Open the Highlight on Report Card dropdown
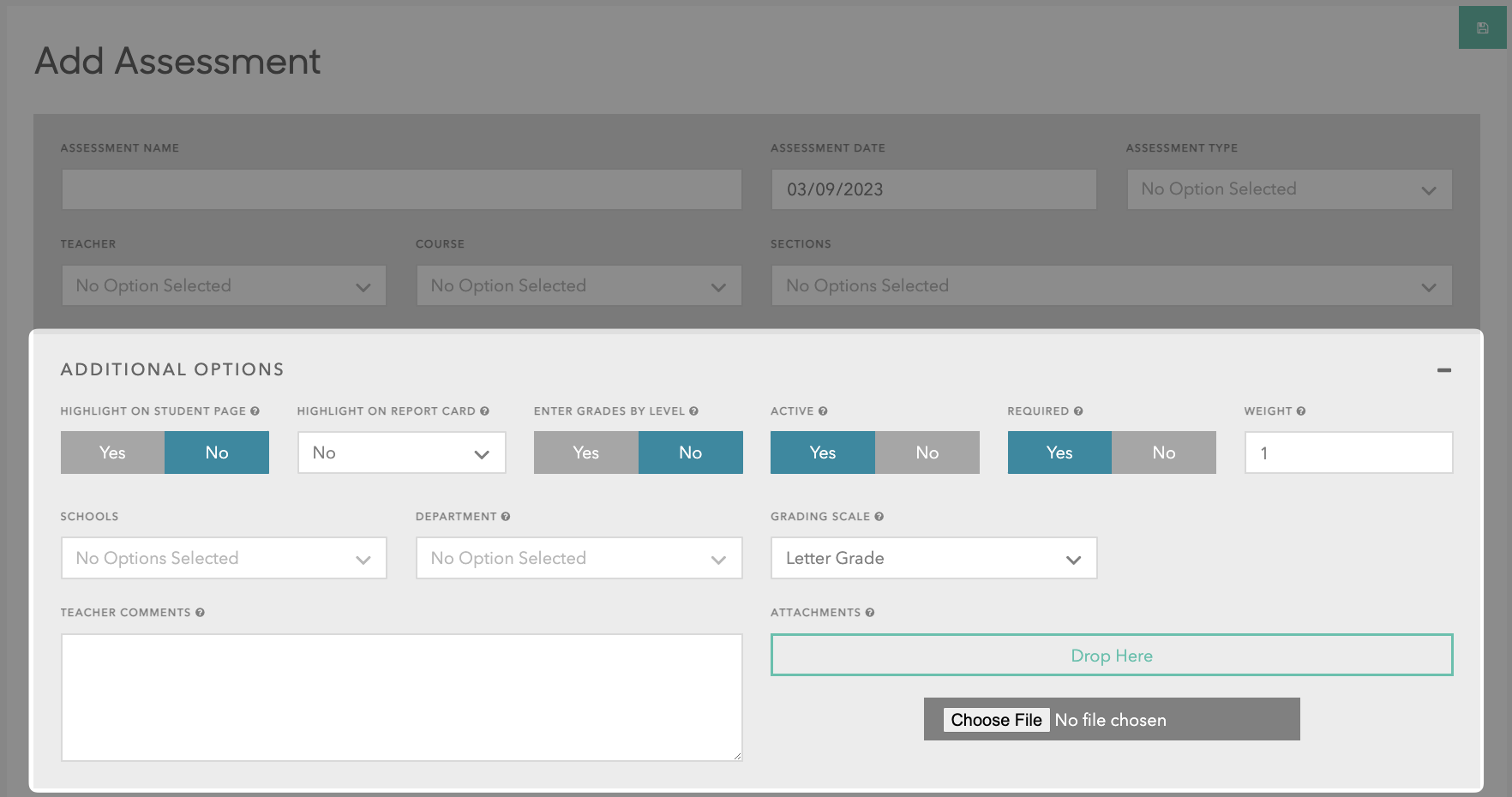1512x797 pixels. (x=401, y=452)
